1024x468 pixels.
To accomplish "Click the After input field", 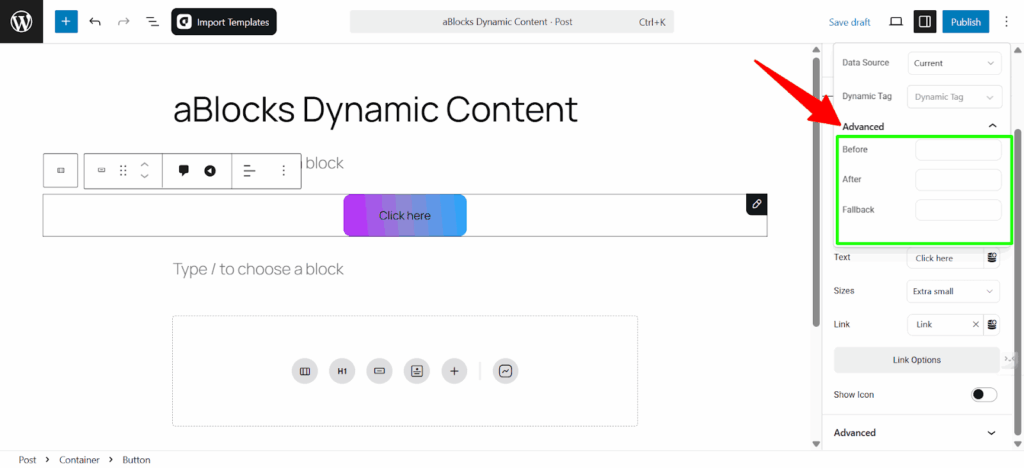I will point(958,179).
